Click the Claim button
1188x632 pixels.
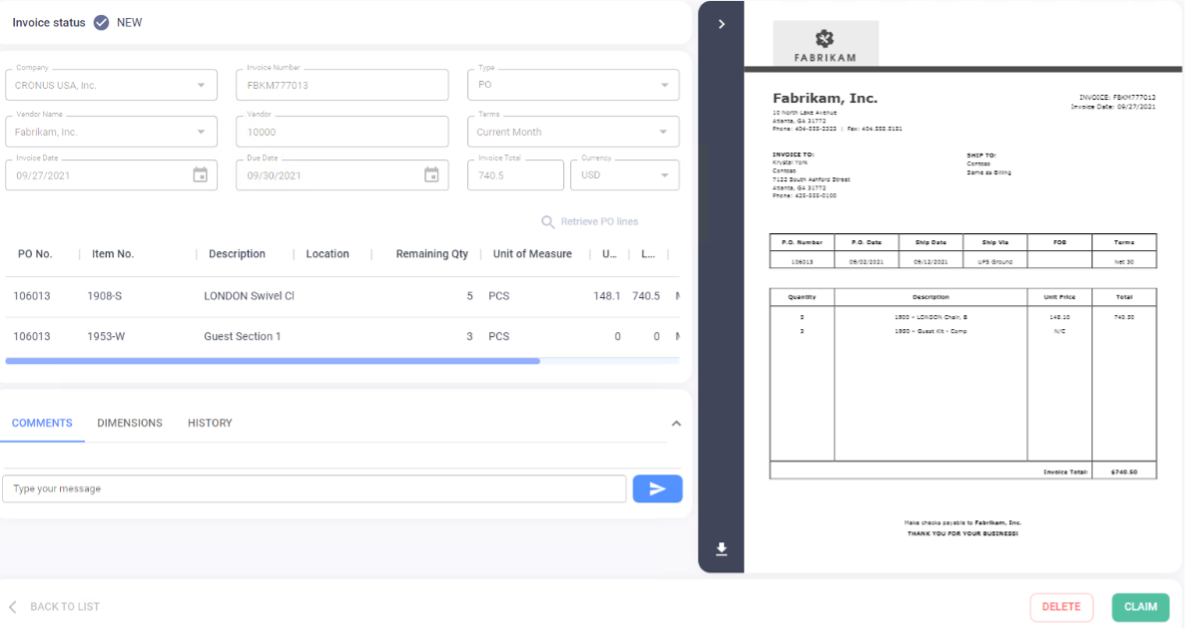coord(1140,607)
